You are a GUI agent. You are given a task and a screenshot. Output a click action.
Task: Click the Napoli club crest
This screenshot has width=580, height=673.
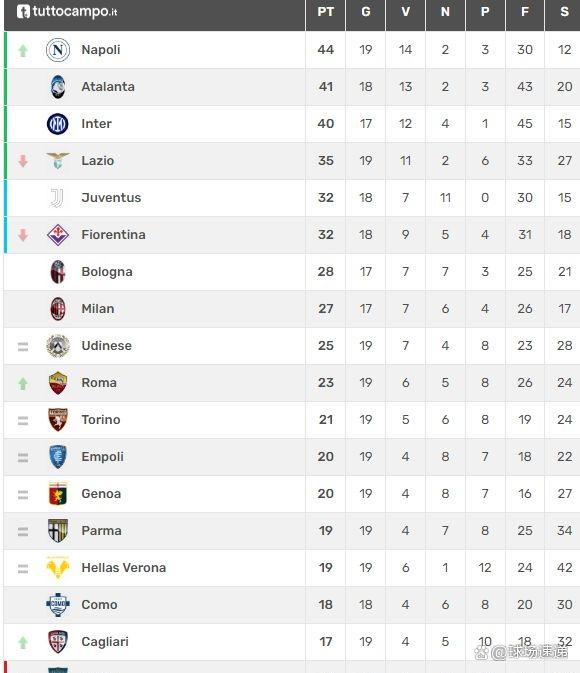click(58, 50)
